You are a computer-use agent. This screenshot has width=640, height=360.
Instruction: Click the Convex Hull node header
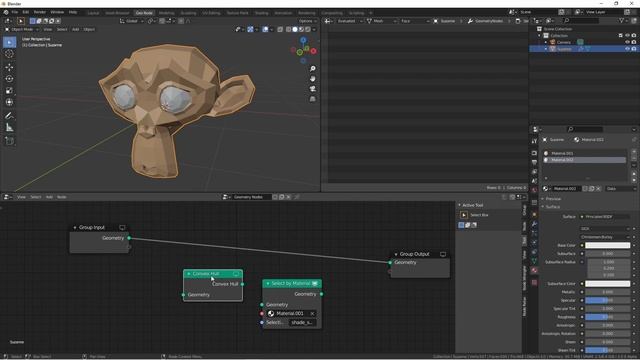(x=213, y=273)
